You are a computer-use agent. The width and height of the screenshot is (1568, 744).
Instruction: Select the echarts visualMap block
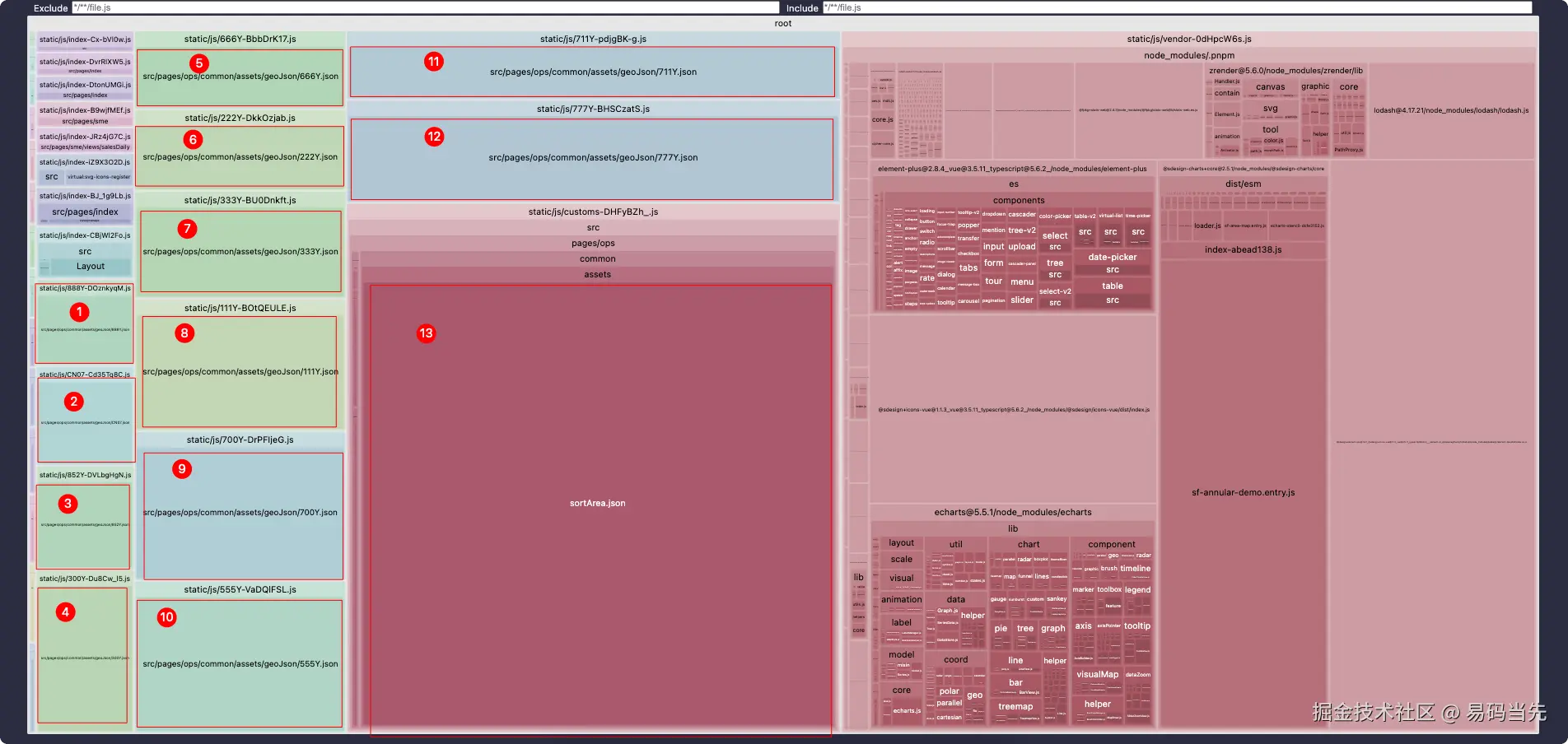(x=1097, y=681)
